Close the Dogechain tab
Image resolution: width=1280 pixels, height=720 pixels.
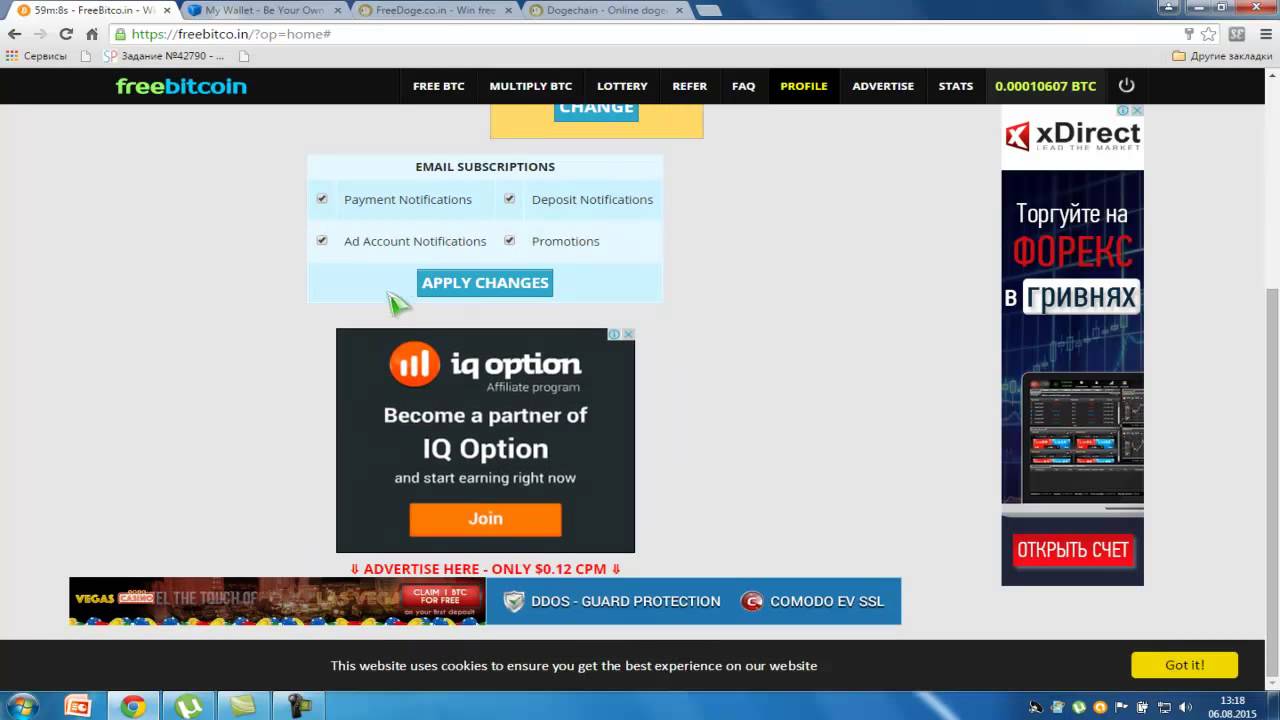pyautogui.click(x=678, y=10)
